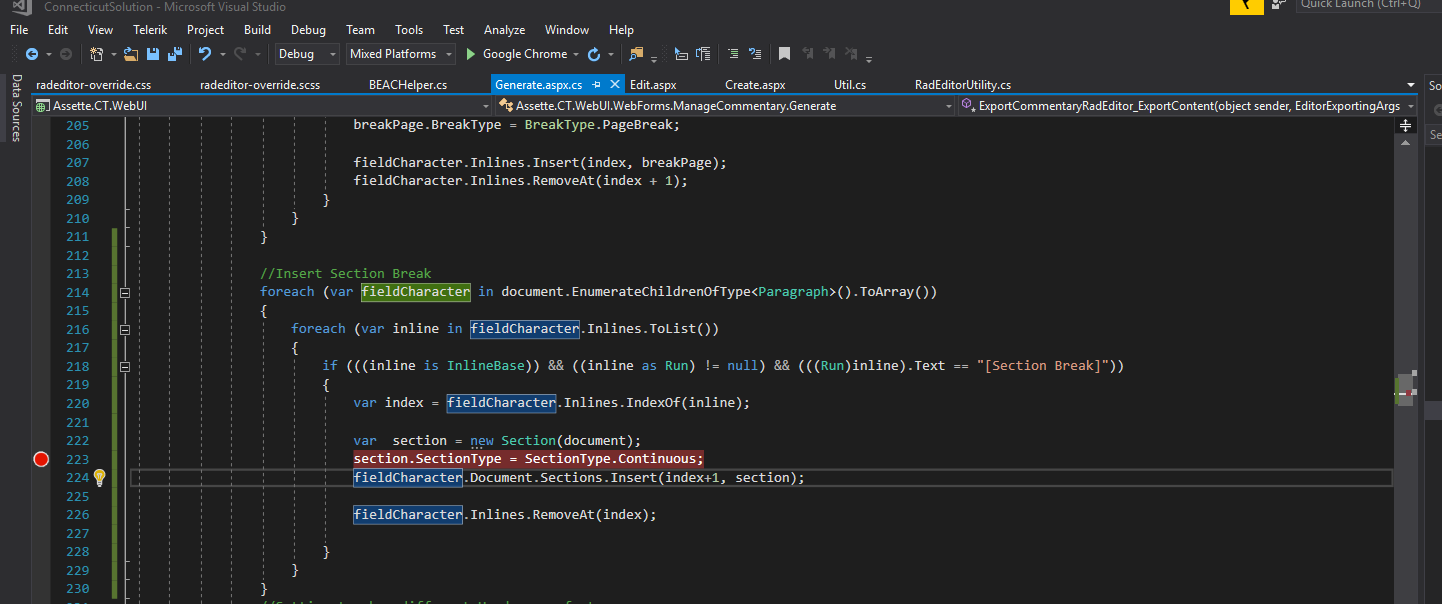Close the Generate.aspx.cs tab
This screenshot has width=1442, height=604.
click(x=615, y=85)
